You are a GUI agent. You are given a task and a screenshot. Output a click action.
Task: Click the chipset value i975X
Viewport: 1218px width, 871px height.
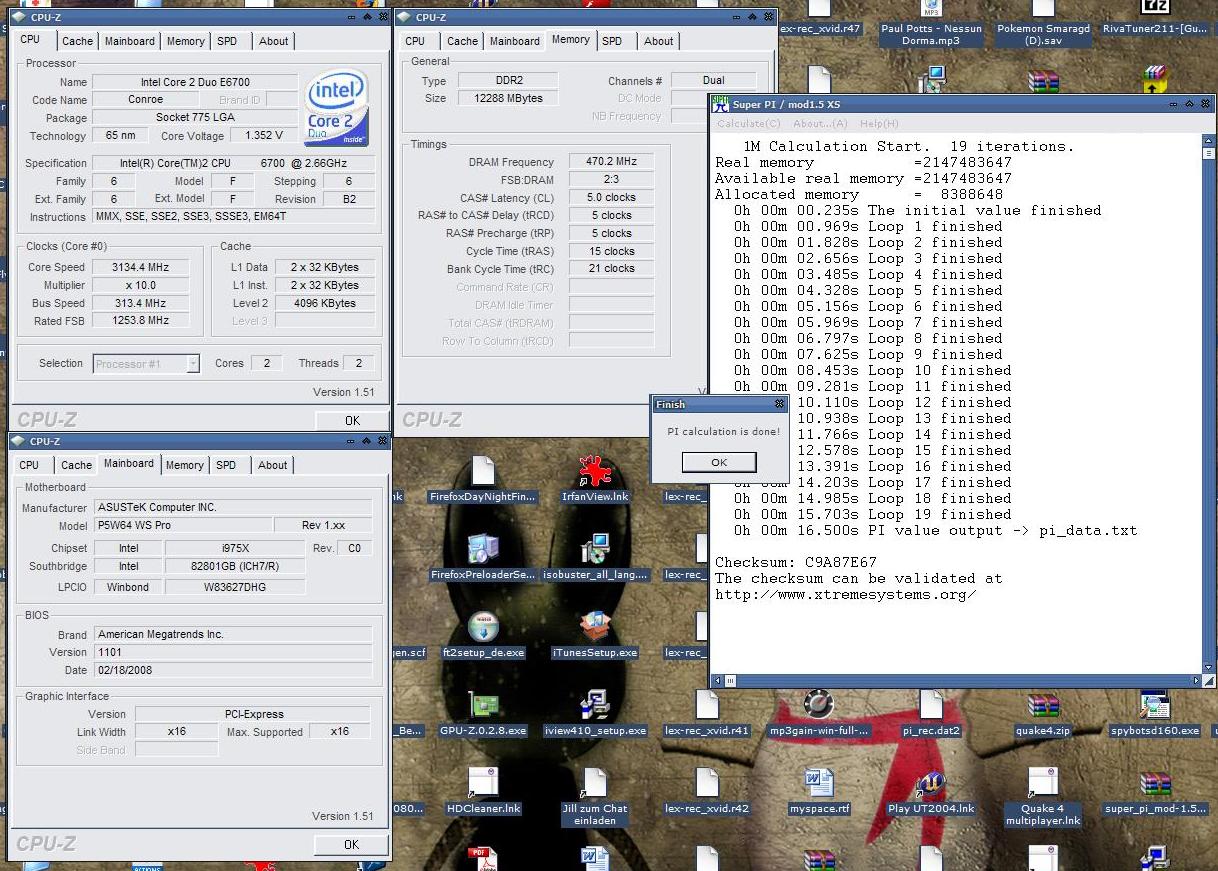point(234,548)
